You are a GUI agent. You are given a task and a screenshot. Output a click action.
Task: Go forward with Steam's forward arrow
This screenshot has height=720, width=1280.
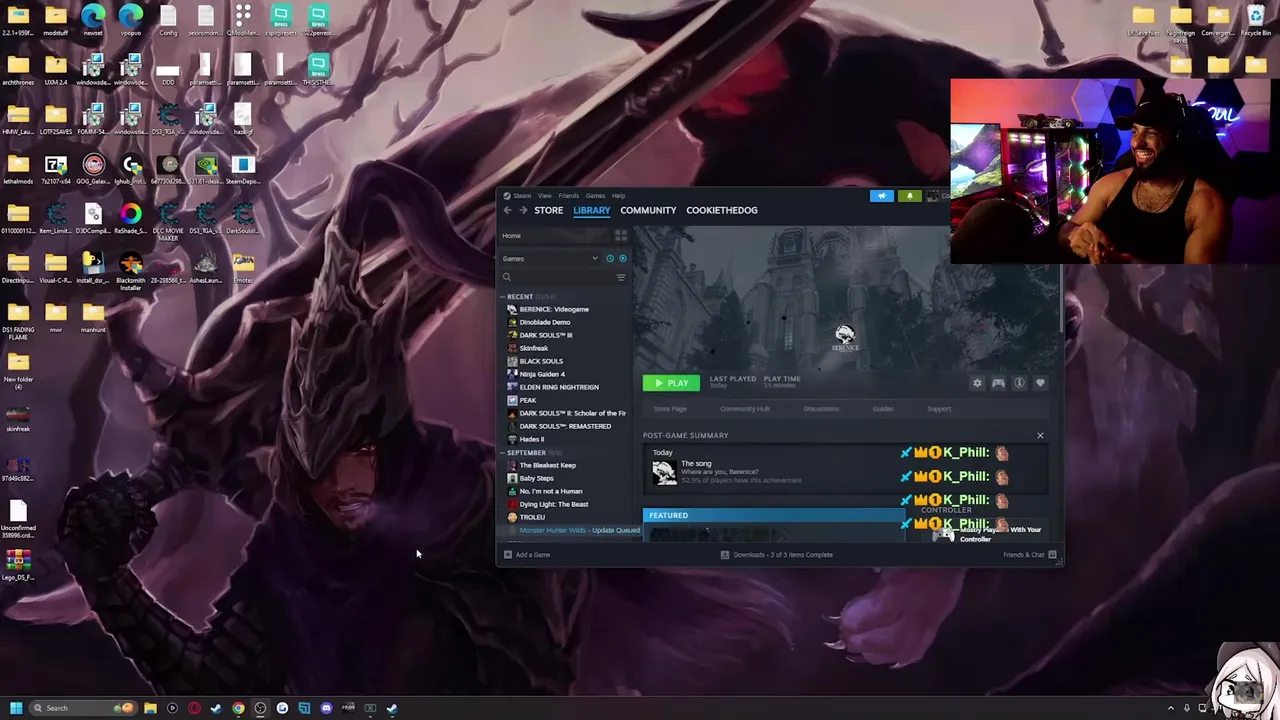click(x=522, y=210)
